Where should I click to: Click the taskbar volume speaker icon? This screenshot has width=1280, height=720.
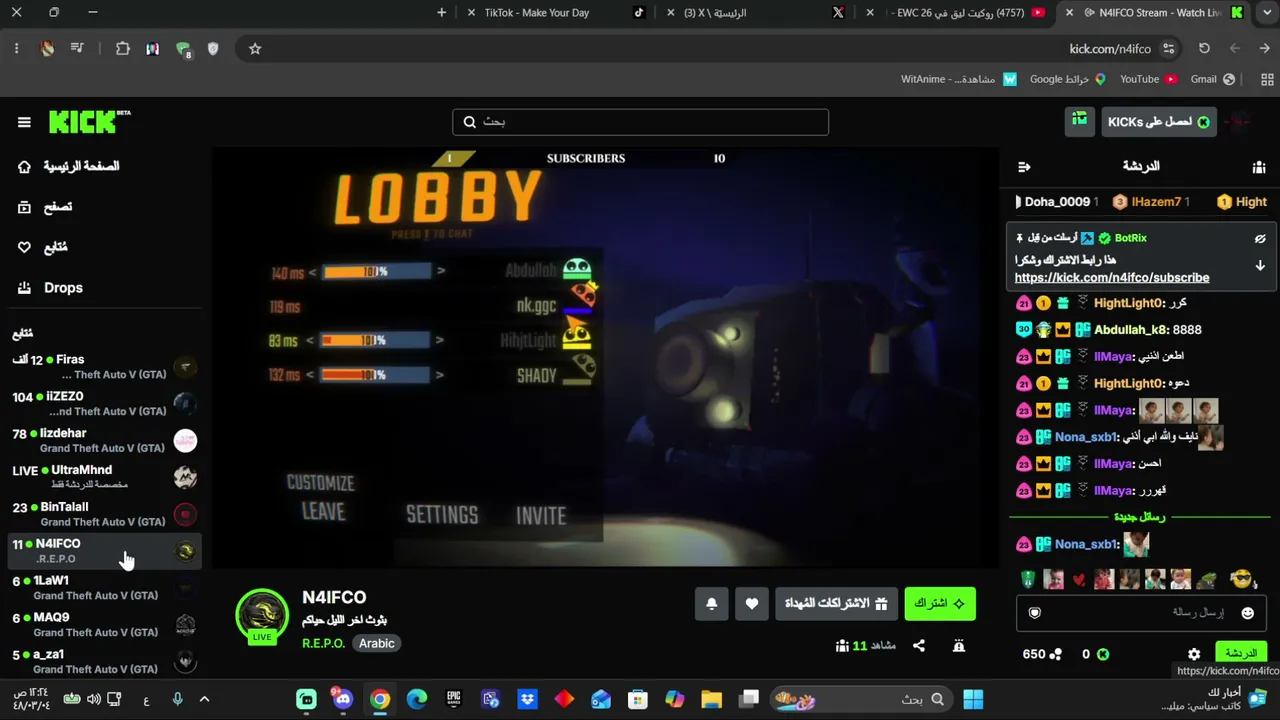click(x=94, y=699)
